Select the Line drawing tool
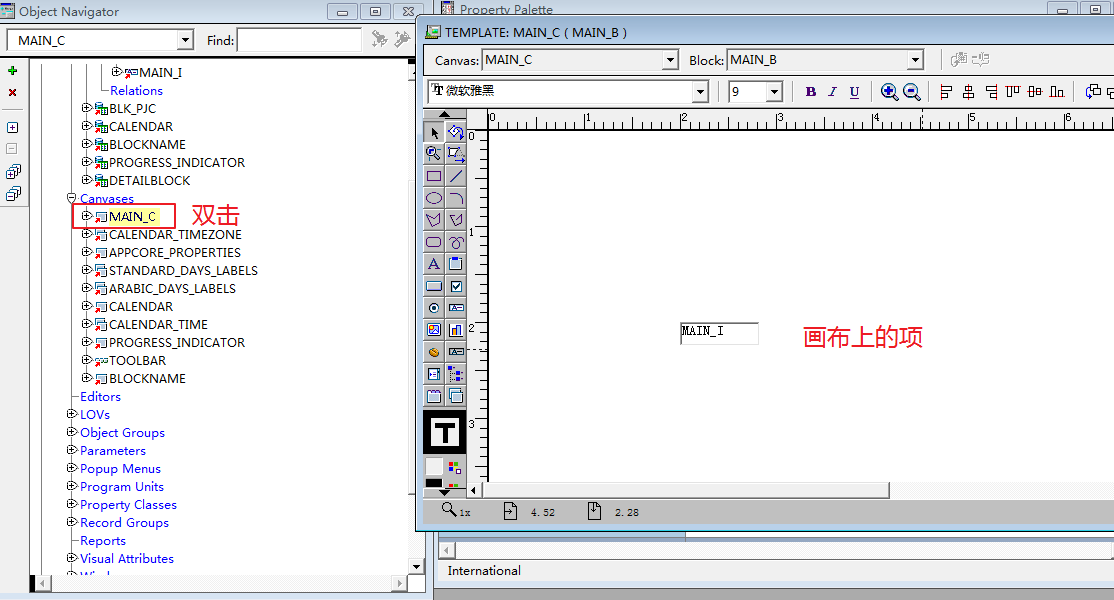 click(456, 176)
